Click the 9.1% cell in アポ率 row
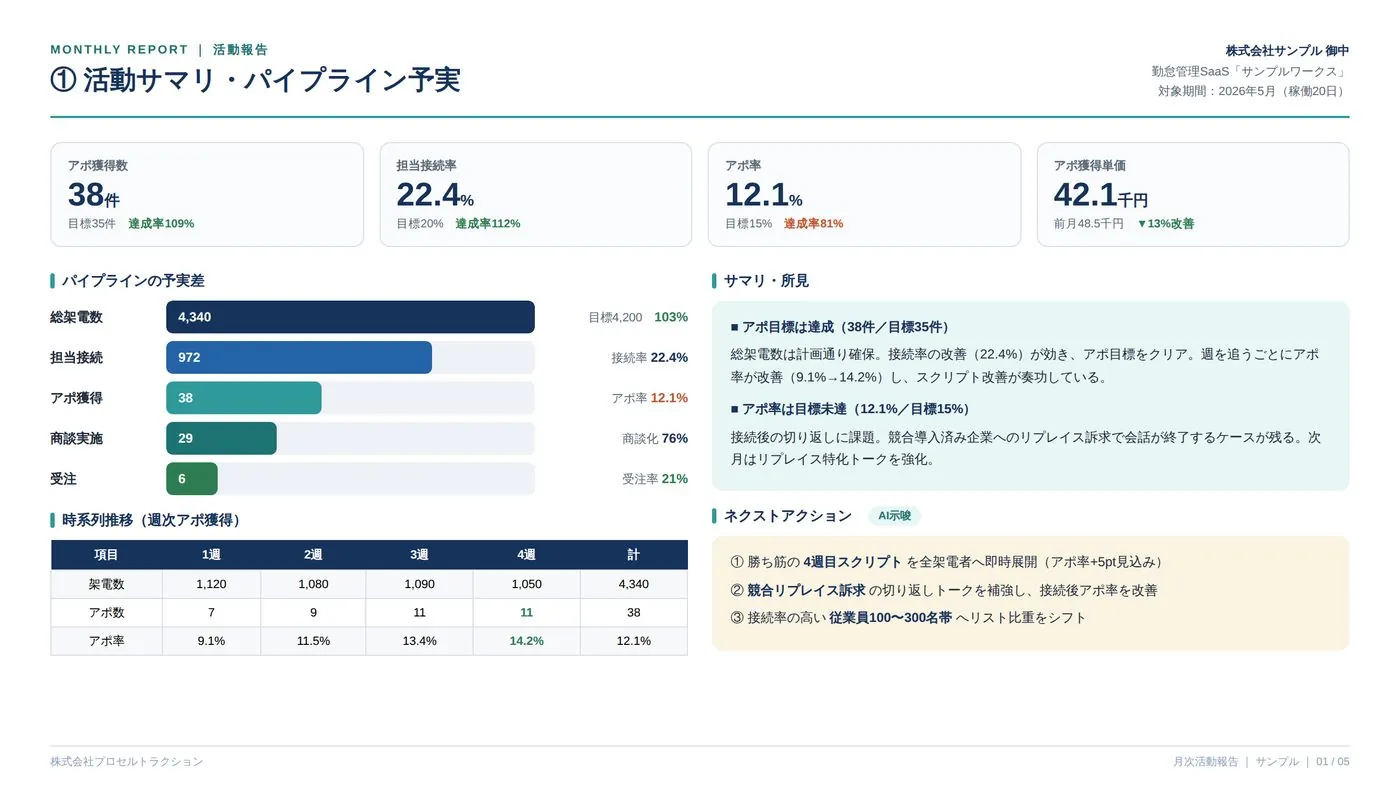The width and height of the screenshot is (1400, 787). (211, 641)
